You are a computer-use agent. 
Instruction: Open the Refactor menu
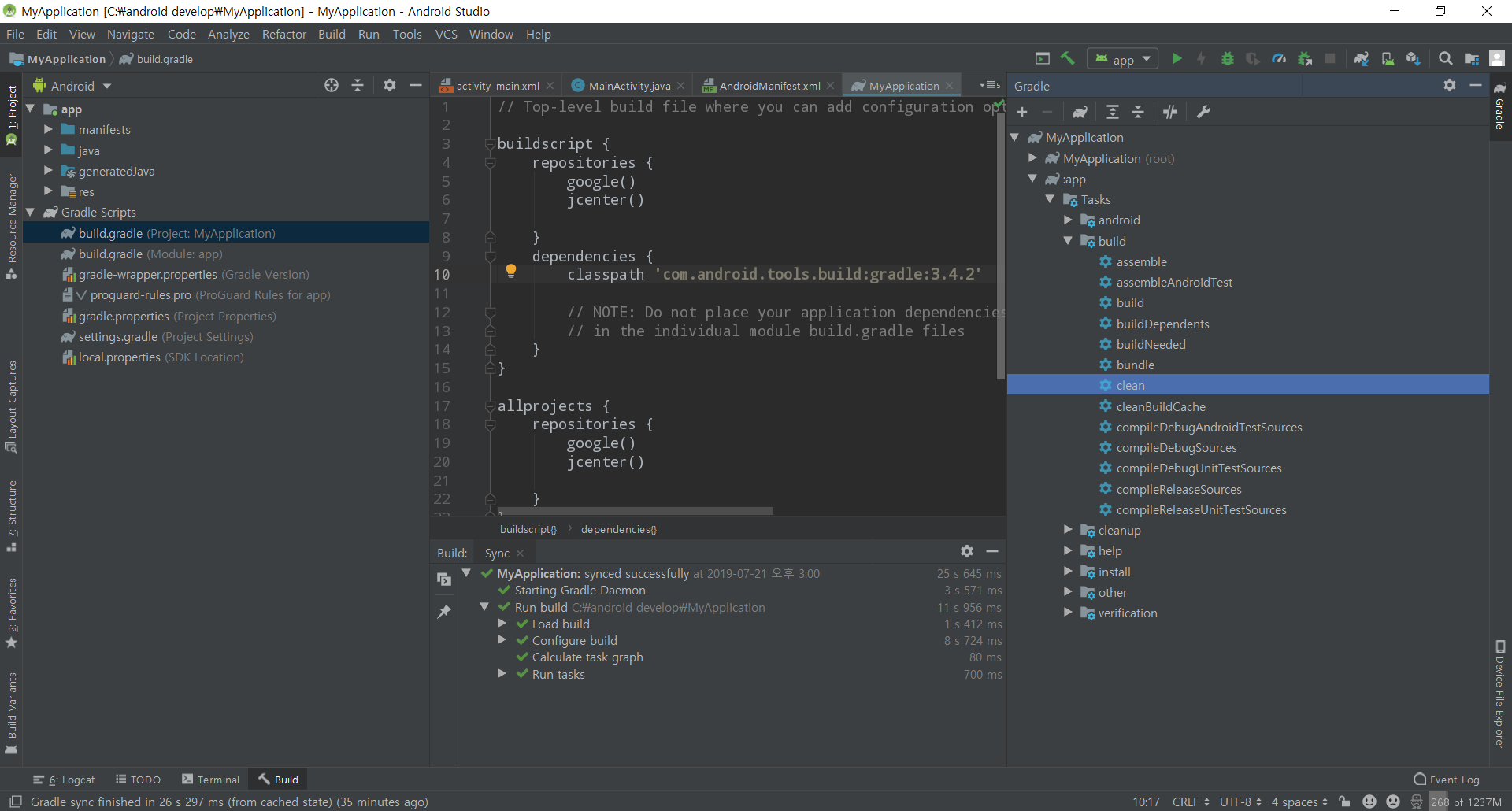point(283,34)
